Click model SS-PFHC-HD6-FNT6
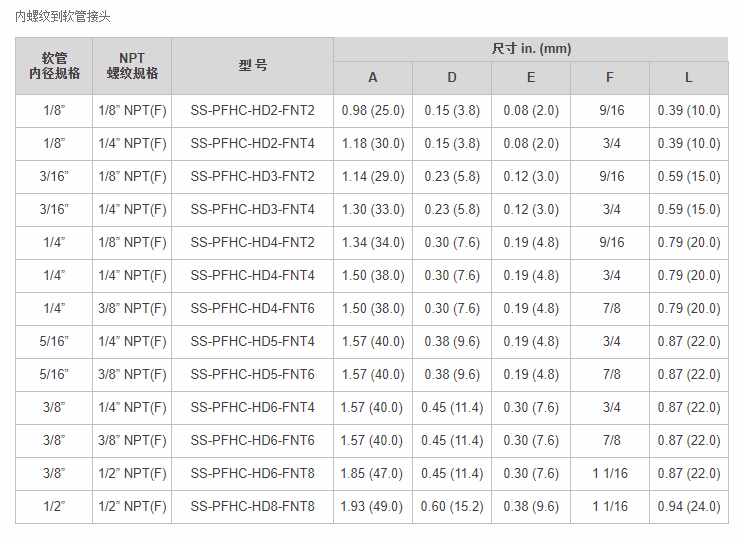The height and width of the screenshot is (542, 742). (x=252, y=441)
